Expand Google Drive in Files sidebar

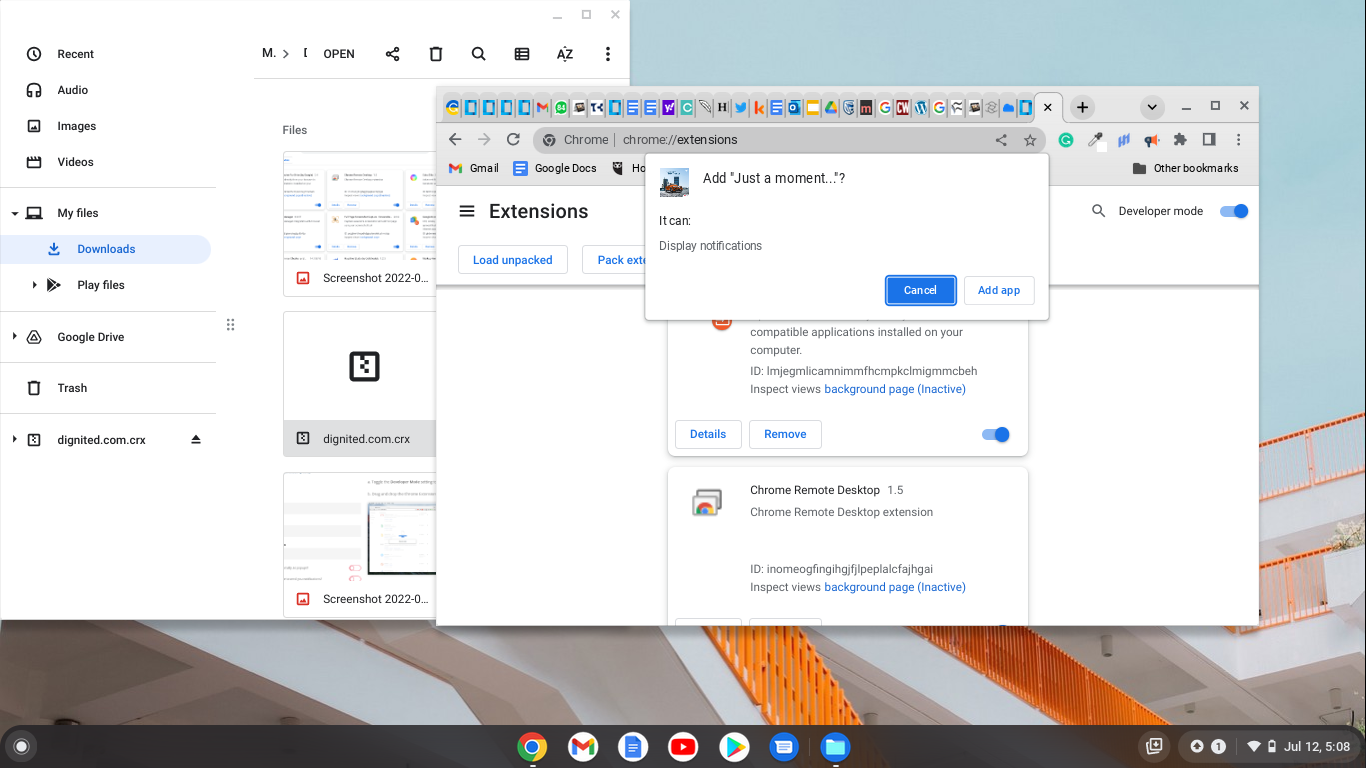[x=15, y=337]
